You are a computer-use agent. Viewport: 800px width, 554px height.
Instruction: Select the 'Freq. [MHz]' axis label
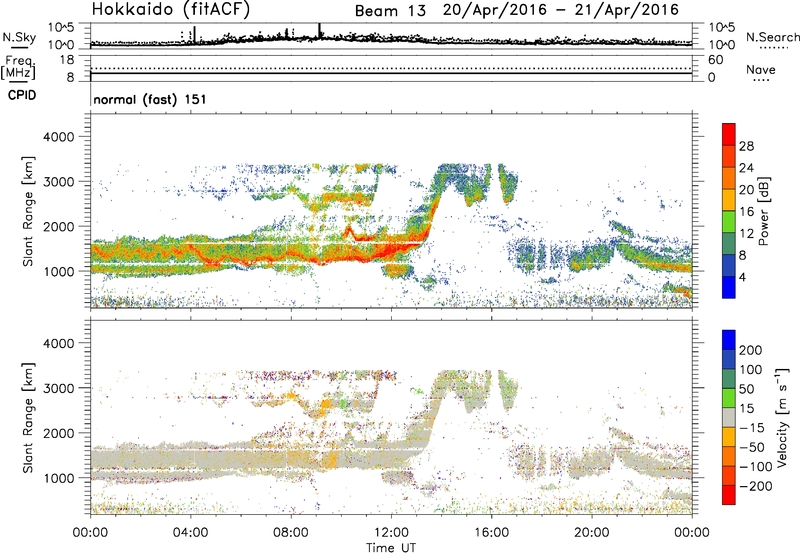19,67
